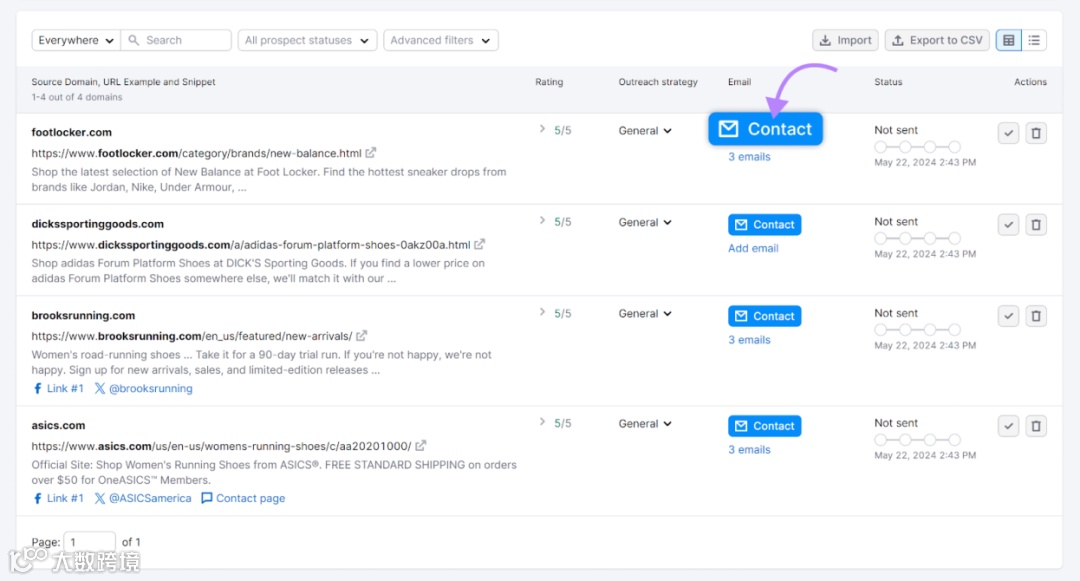Click dickssportinggoods.com status progress tracker
Screen dimensions: 1080x581
[x=917, y=238]
